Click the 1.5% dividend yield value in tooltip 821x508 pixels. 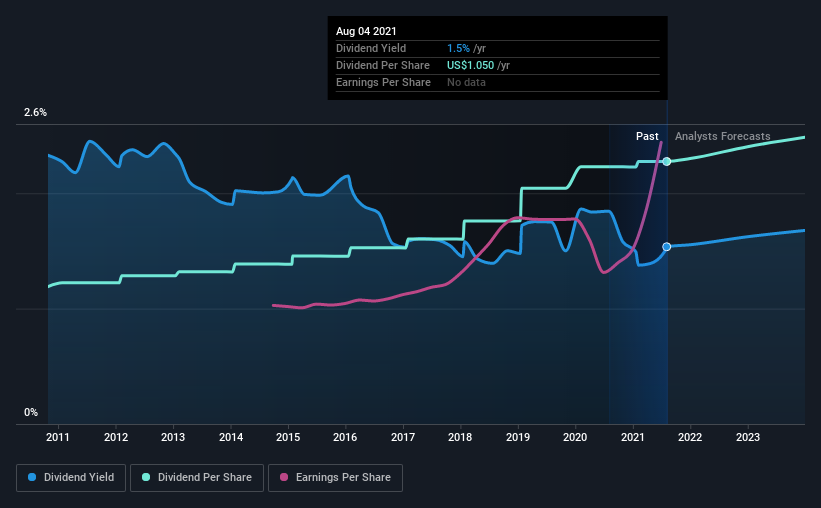[x=458, y=48]
